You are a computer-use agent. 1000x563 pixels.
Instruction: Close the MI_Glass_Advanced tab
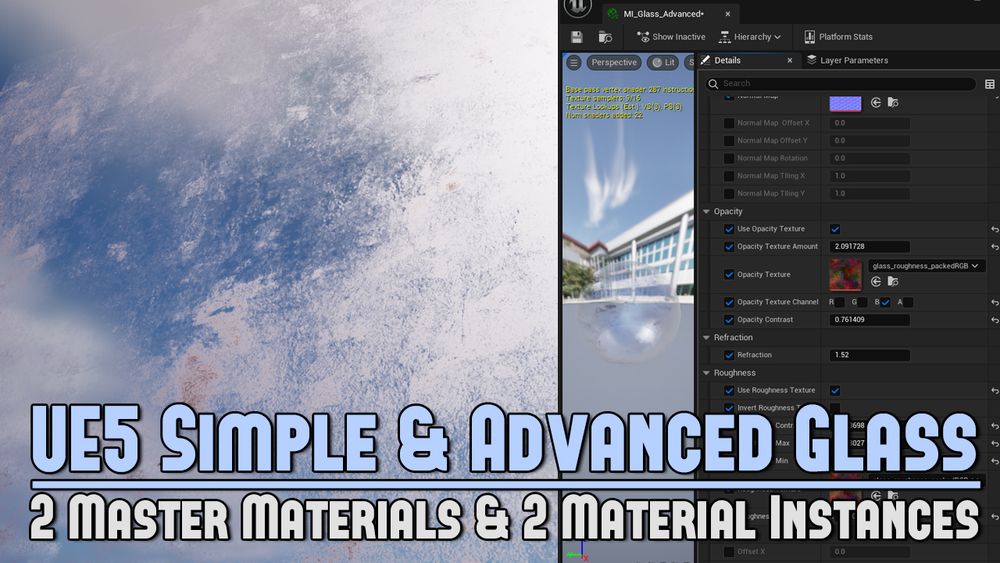pyautogui.click(x=728, y=13)
